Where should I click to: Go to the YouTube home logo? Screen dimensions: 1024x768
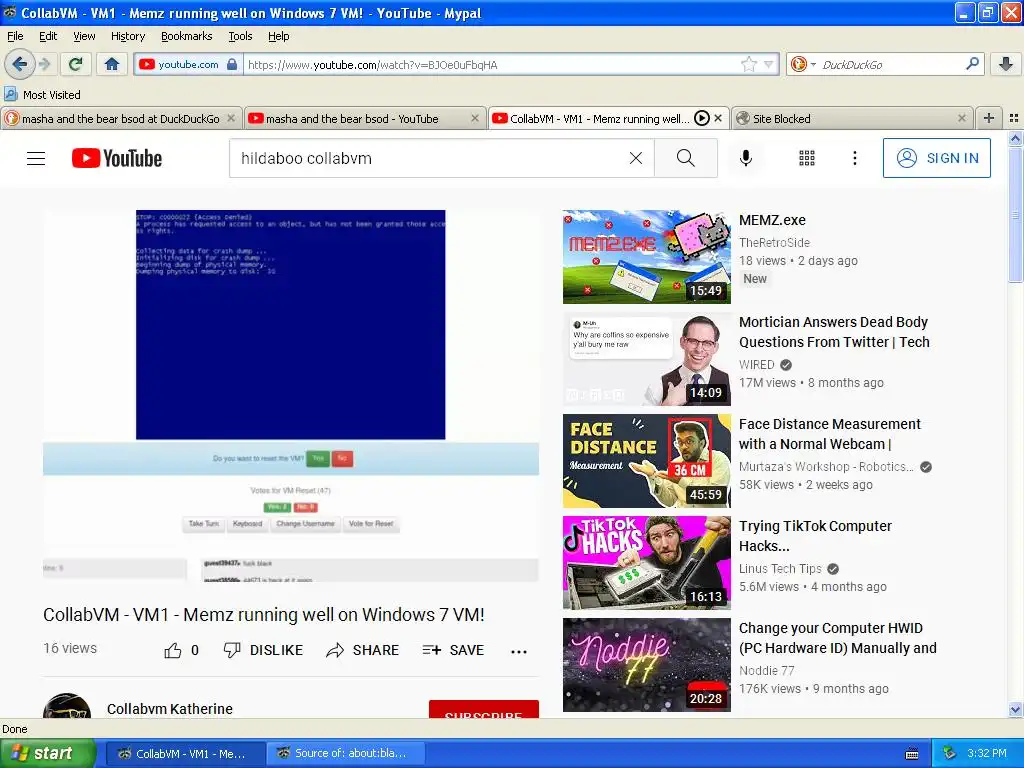point(117,158)
